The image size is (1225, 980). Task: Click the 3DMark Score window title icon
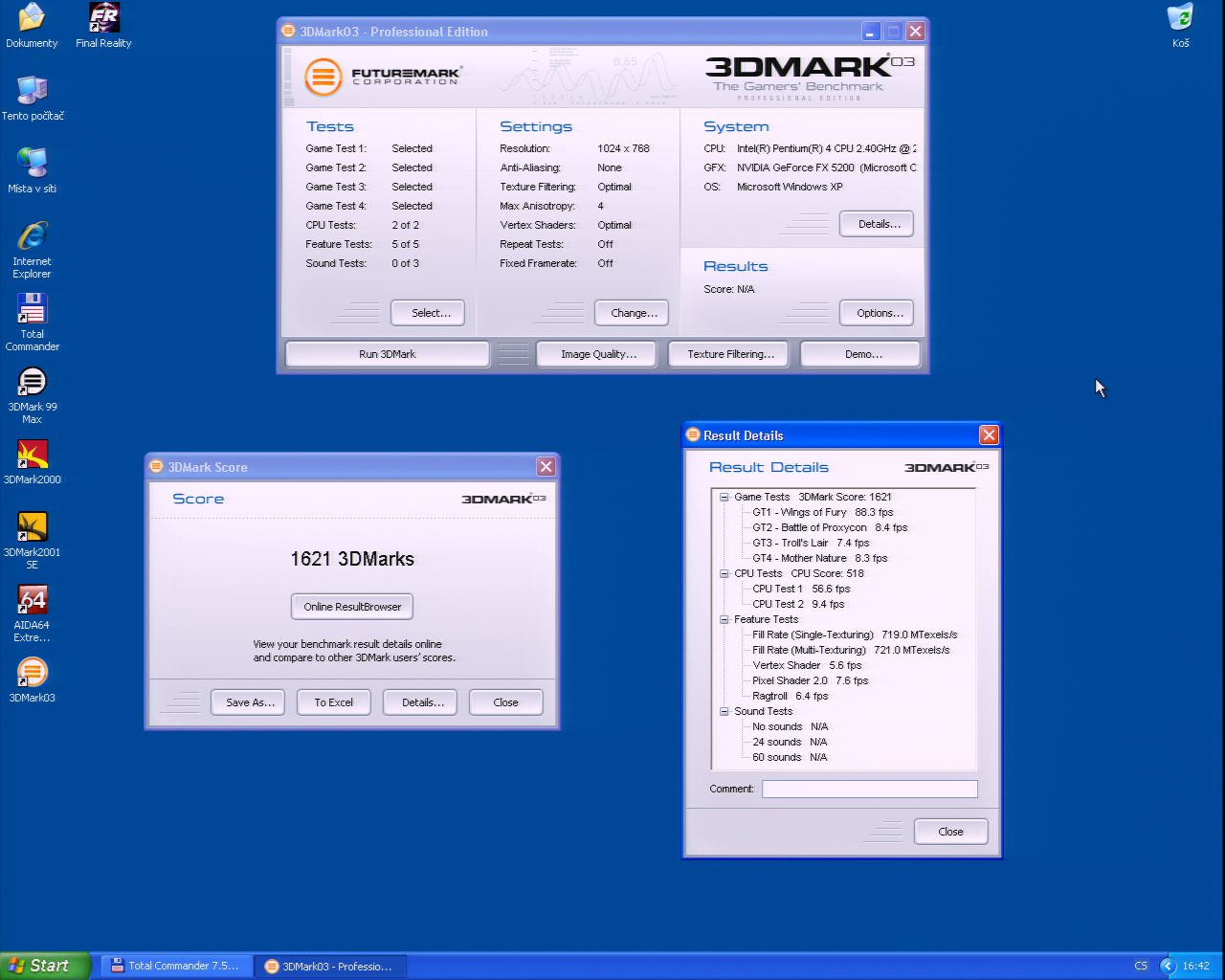pyautogui.click(x=157, y=466)
